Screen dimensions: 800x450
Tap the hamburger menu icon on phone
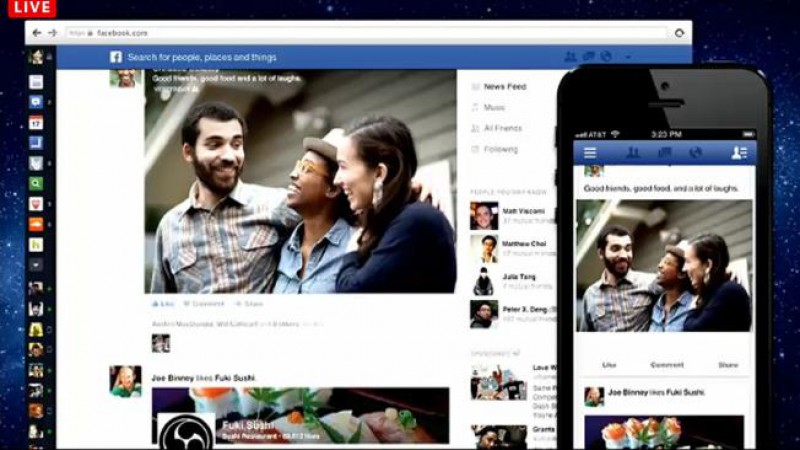(x=590, y=153)
